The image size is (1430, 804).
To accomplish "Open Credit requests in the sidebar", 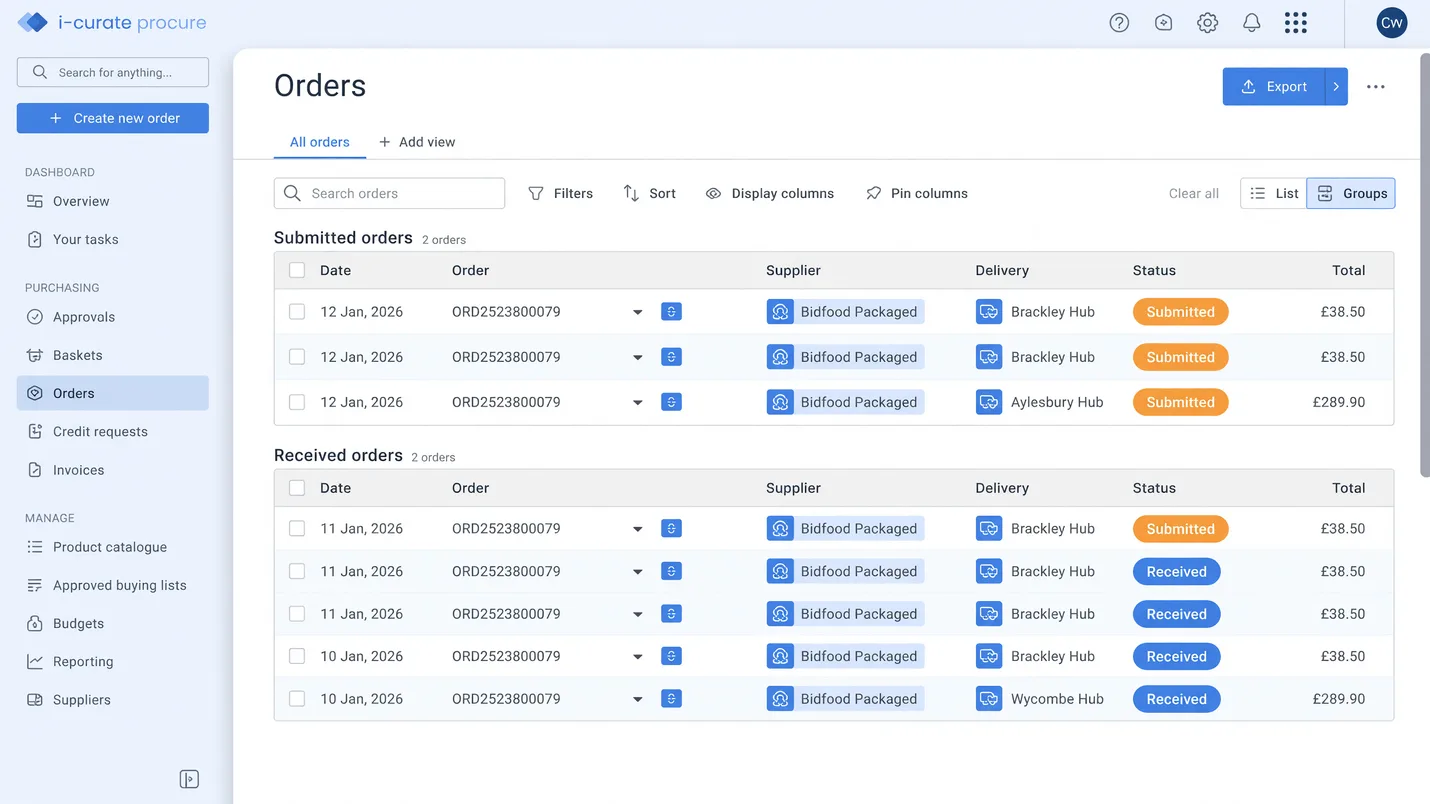I will [x=112, y=431].
